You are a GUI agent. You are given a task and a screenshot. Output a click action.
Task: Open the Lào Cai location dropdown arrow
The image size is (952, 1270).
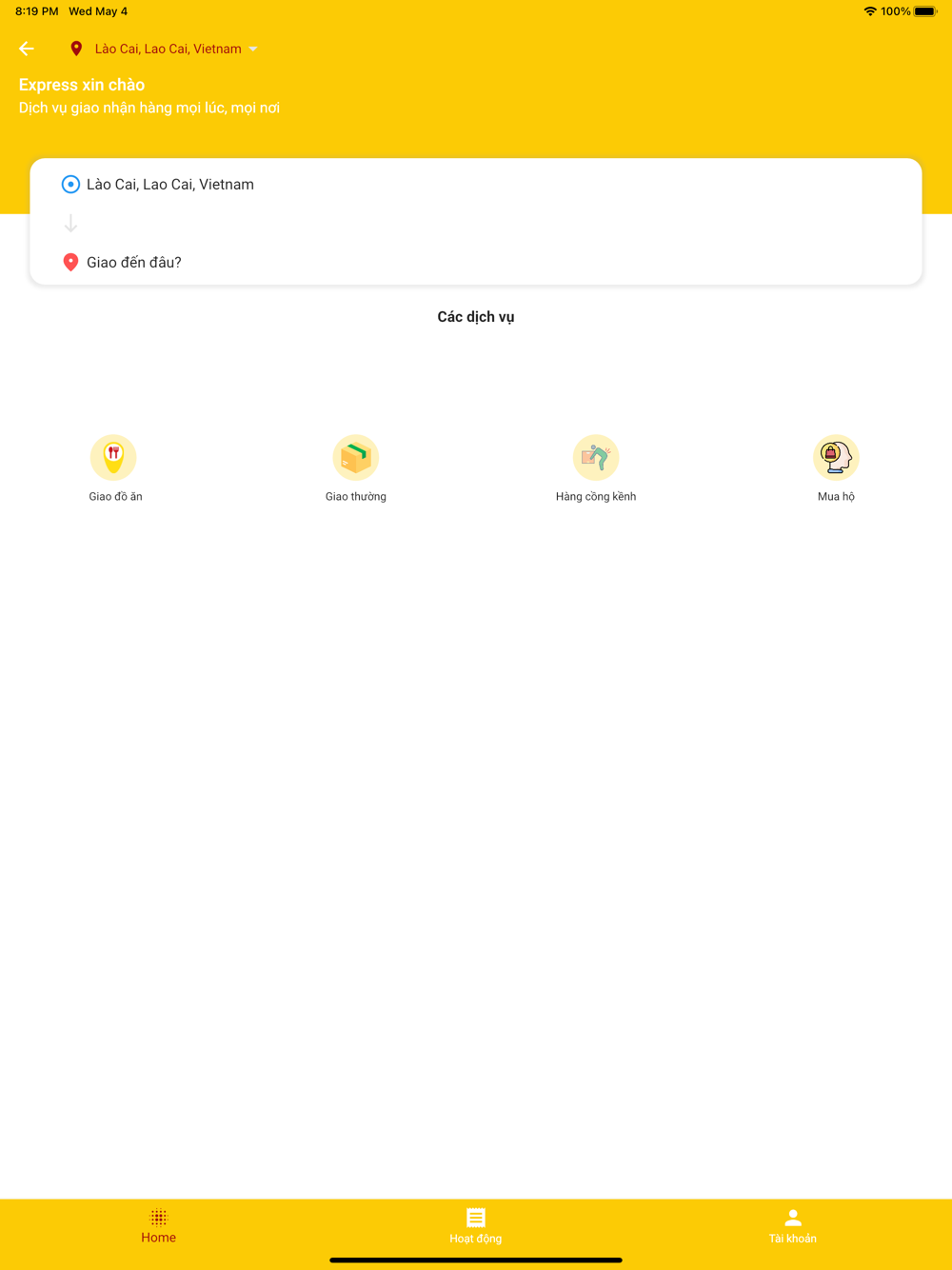click(x=253, y=50)
